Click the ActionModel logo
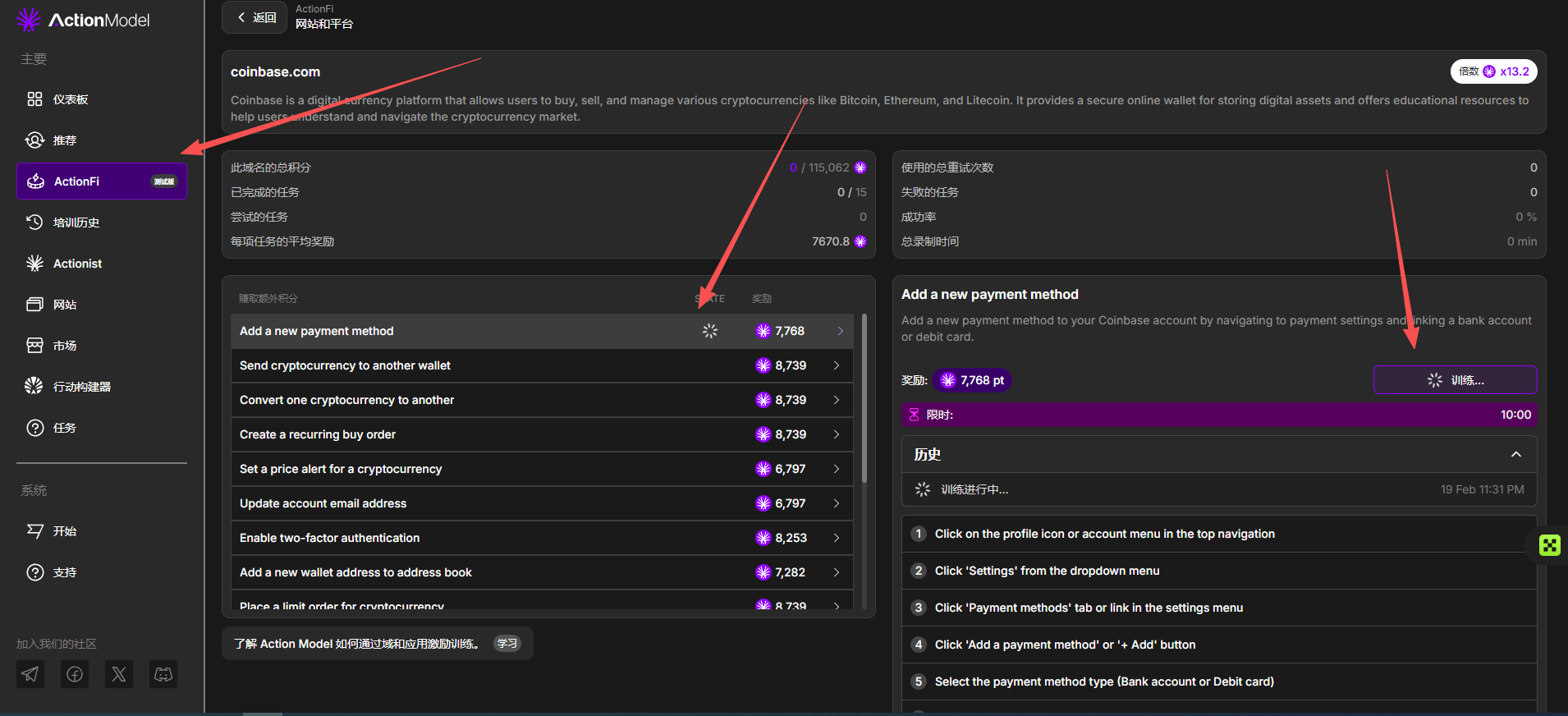 coord(84,20)
